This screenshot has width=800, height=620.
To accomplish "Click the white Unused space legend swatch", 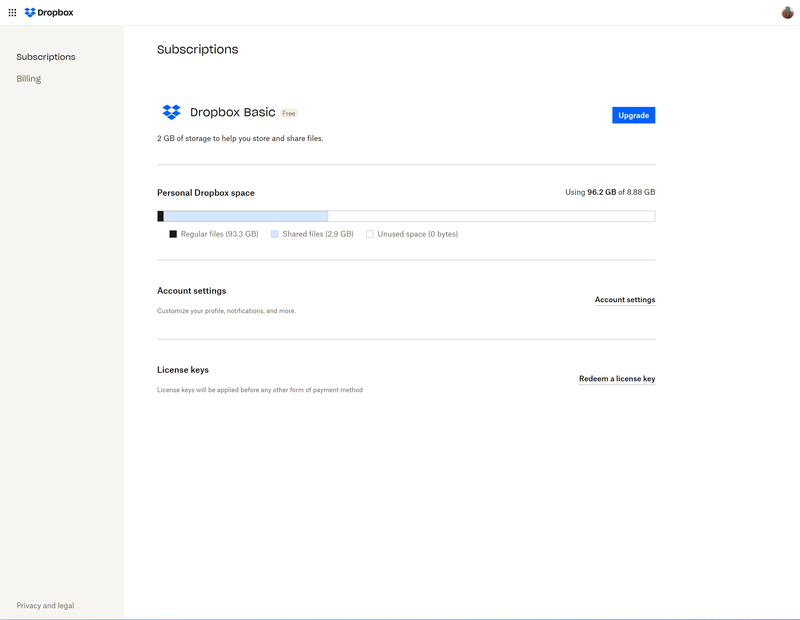I will (370, 234).
